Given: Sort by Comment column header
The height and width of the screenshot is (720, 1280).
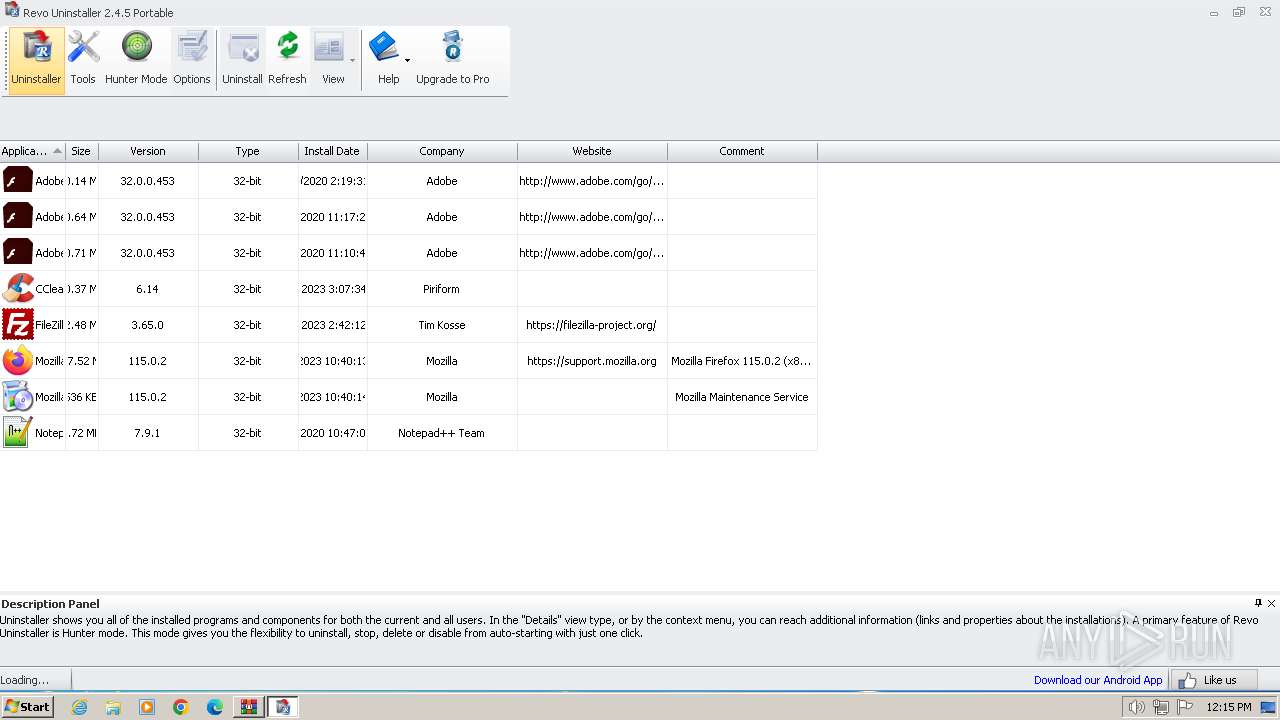Looking at the screenshot, I should (742, 151).
